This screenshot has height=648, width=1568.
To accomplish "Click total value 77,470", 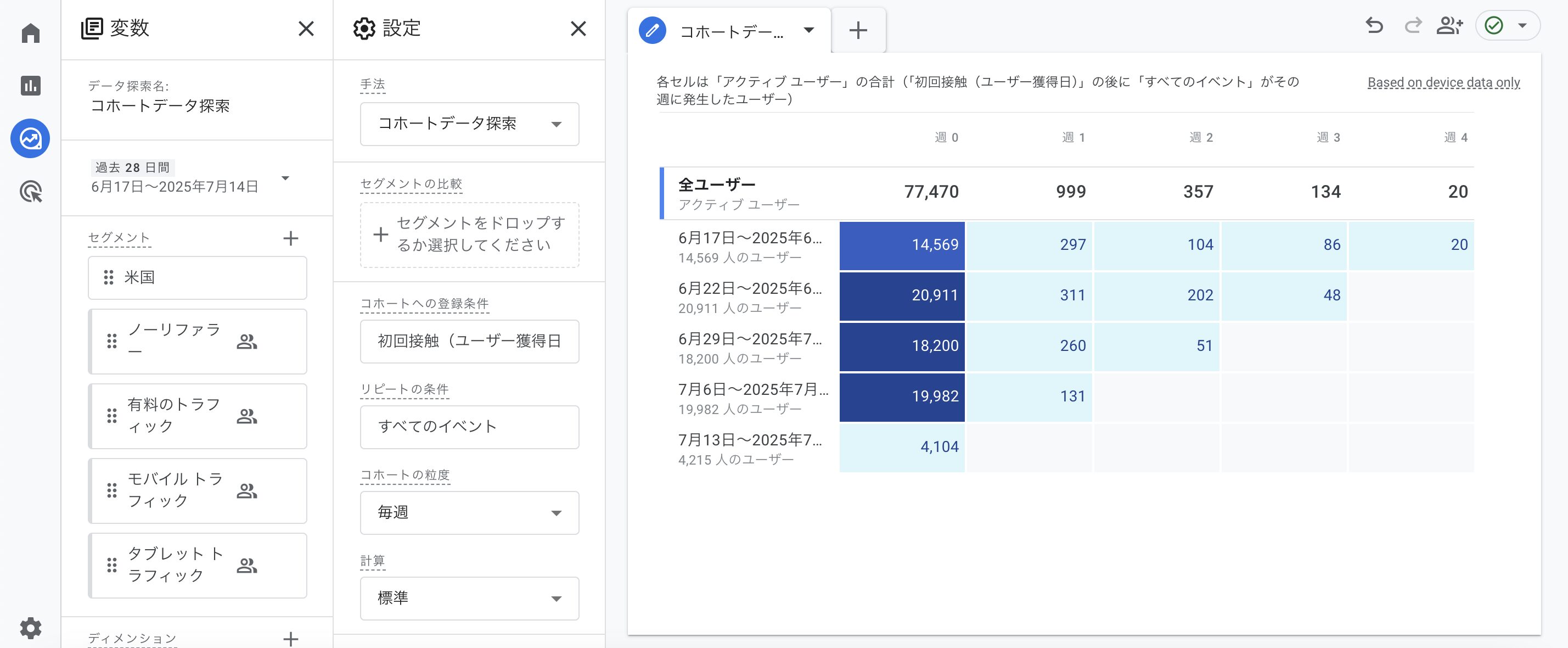I will 931,192.
